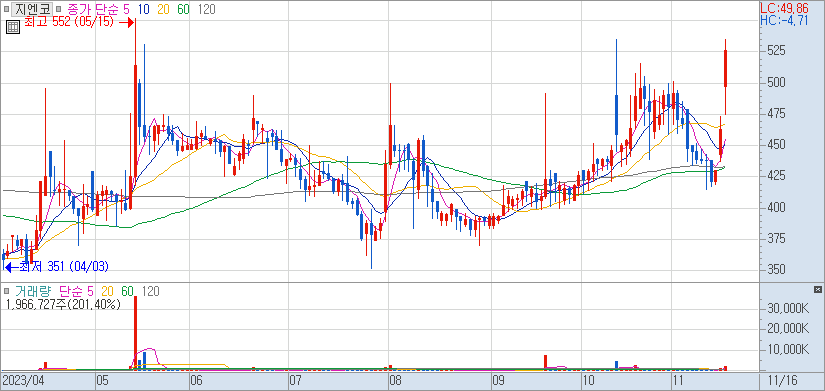Click the small square before 종가 단순
Viewport: 825px width, 391px height.
58,9
